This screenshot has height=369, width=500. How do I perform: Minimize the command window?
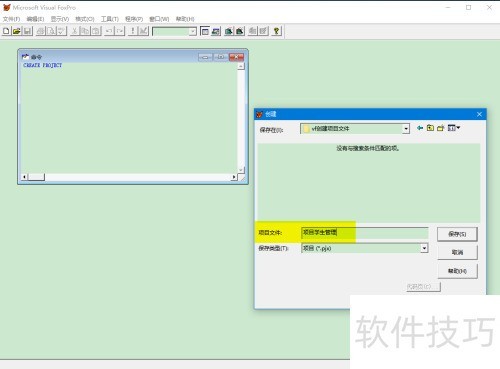click(205, 57)
